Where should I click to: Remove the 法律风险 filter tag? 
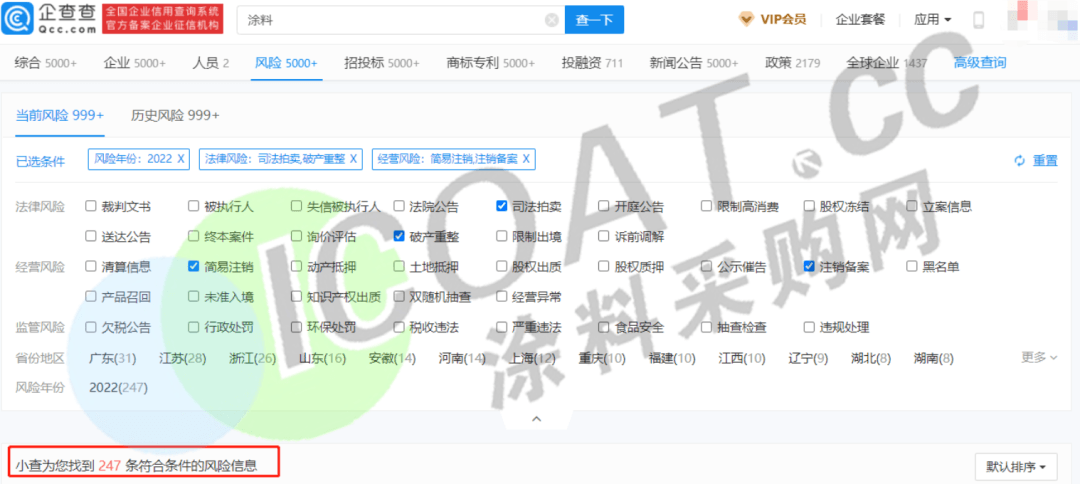(354, 159)
